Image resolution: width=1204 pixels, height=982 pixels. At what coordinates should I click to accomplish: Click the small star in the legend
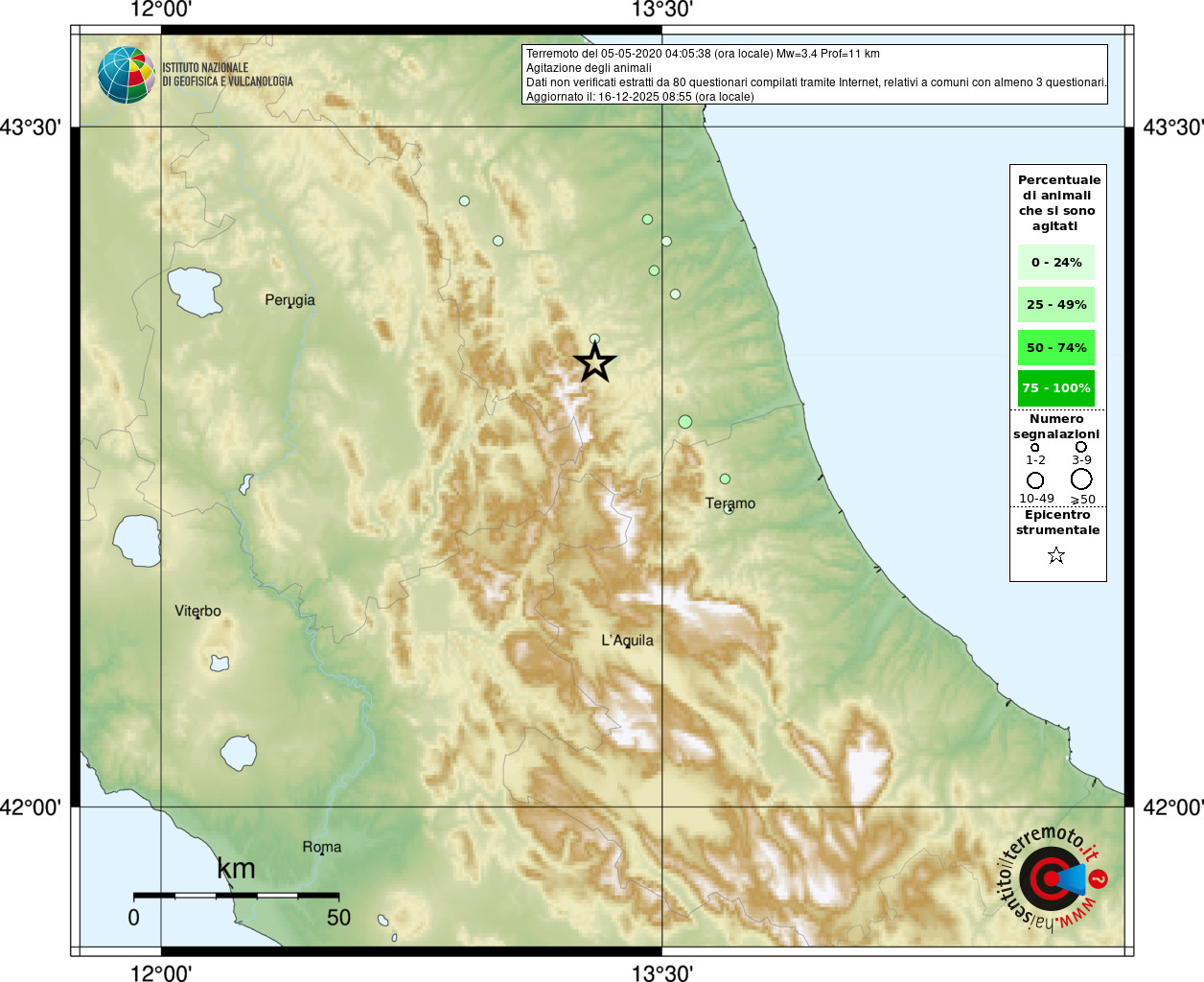click(1056, 555)
